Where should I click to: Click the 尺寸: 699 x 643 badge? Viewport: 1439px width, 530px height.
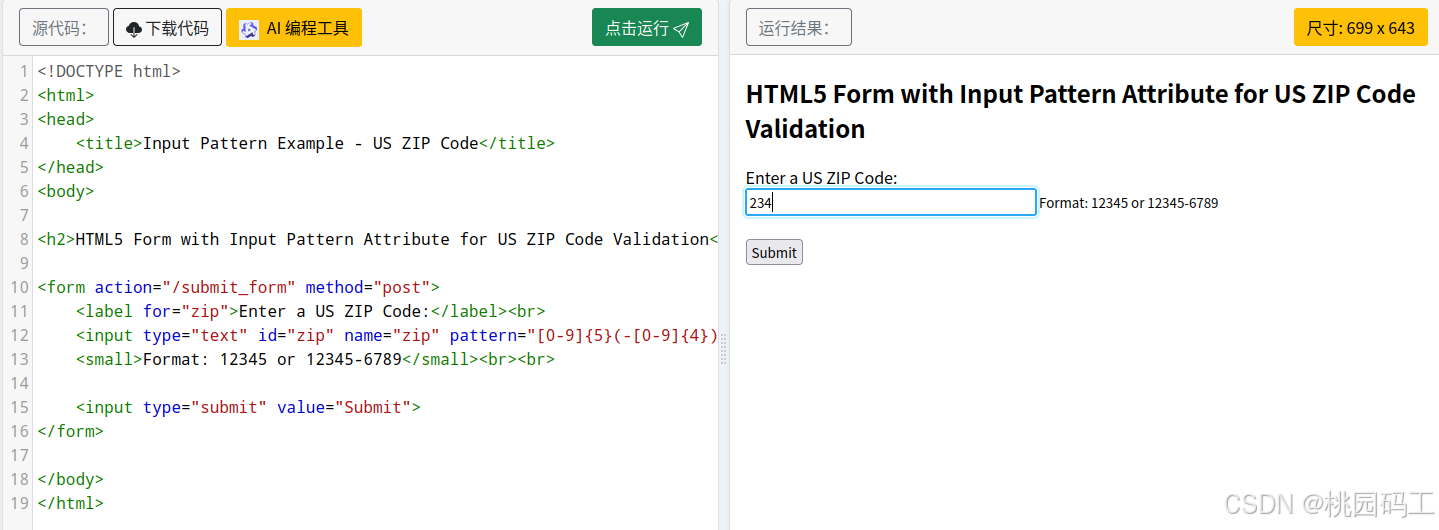click(x=1360, y=28)
